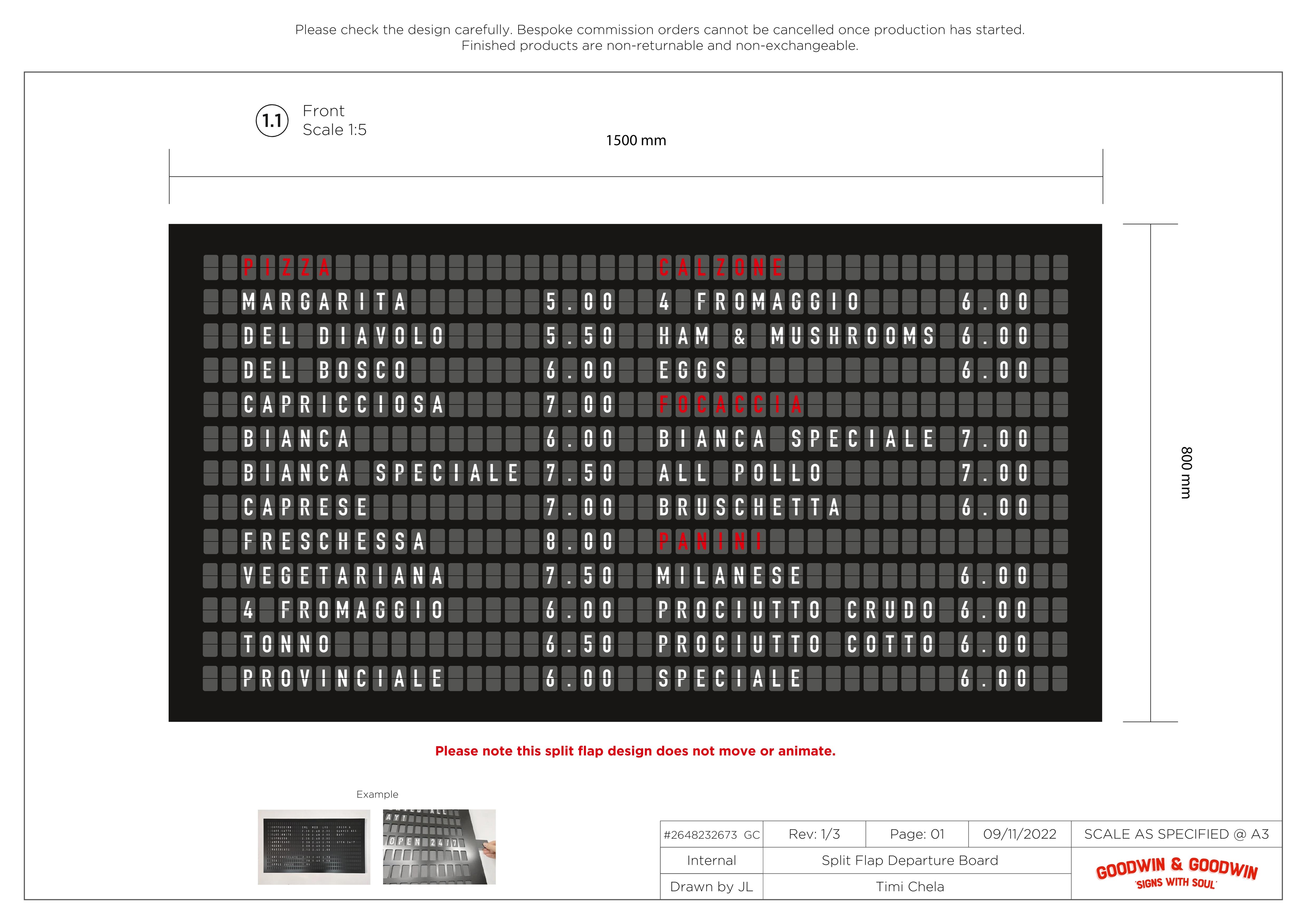The width and height of the screenshot is (1307, 924).
Task: Click the 'Rev: 1/3' cell
Action: (814, 835)
